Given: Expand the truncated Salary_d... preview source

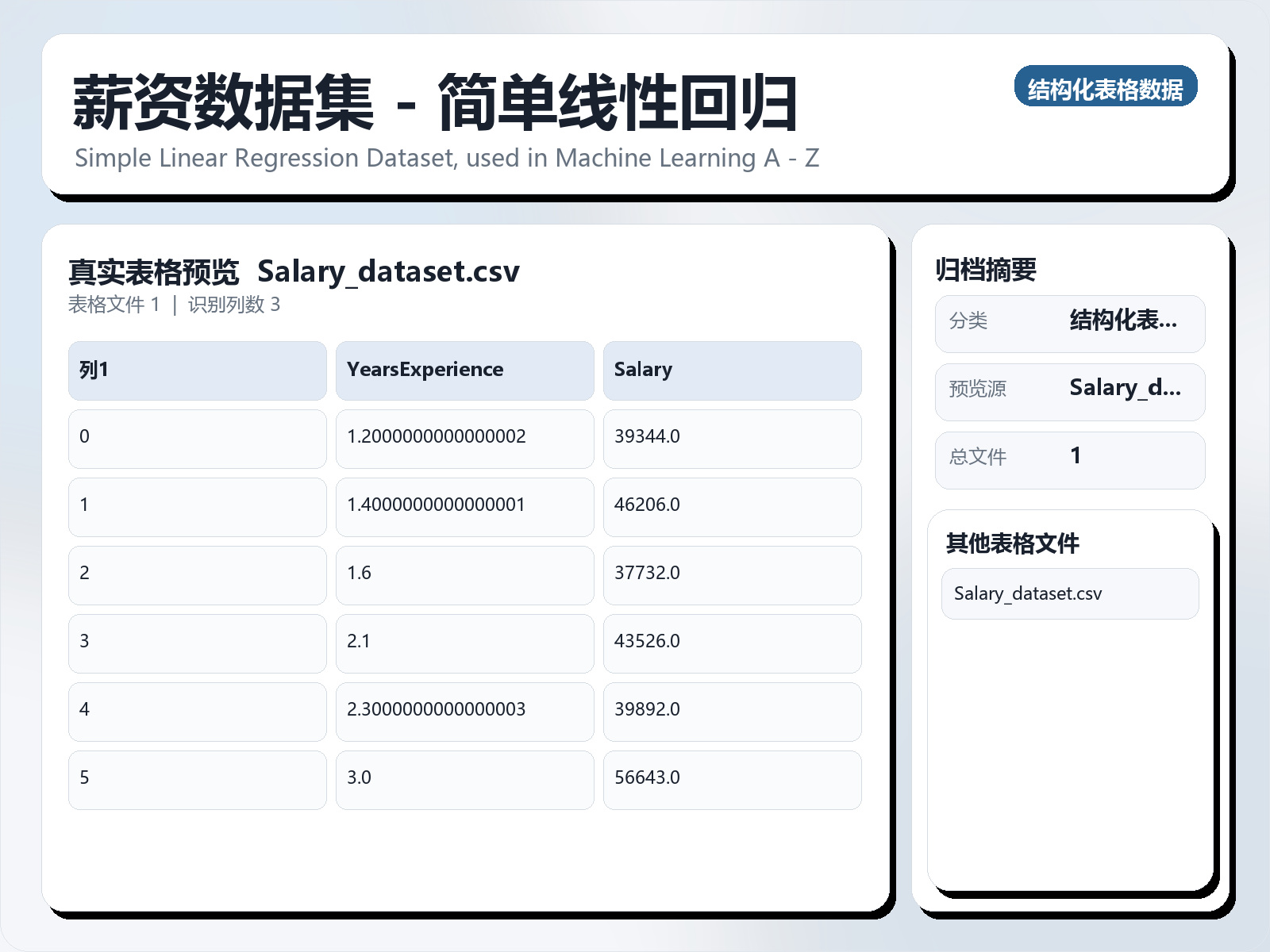Looking at the screenshot, I should tap(1125, 389).
